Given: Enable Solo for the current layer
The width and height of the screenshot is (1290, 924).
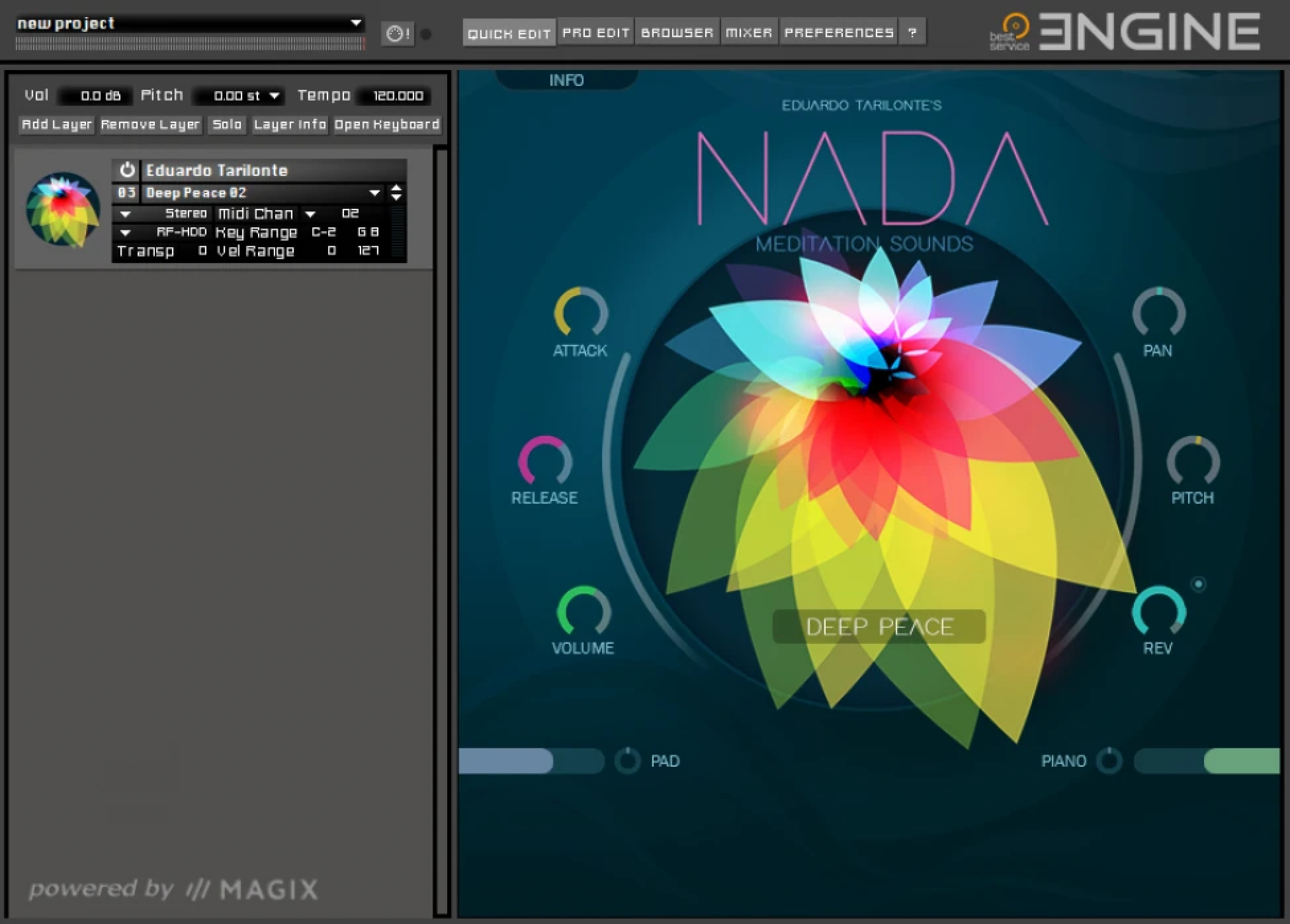Looking at the screenshot, I should click(226, 125).
